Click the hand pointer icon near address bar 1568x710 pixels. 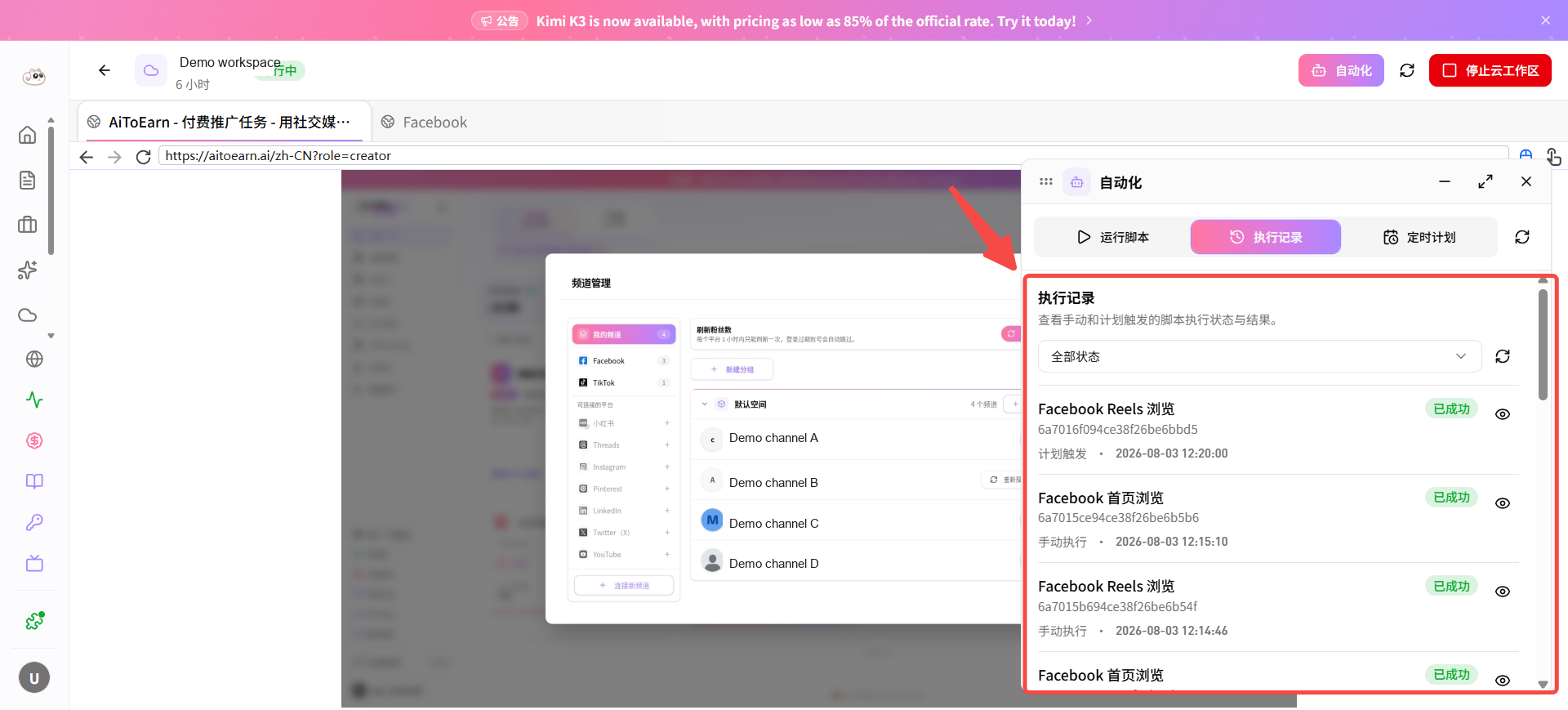(x=1553, y=156)
